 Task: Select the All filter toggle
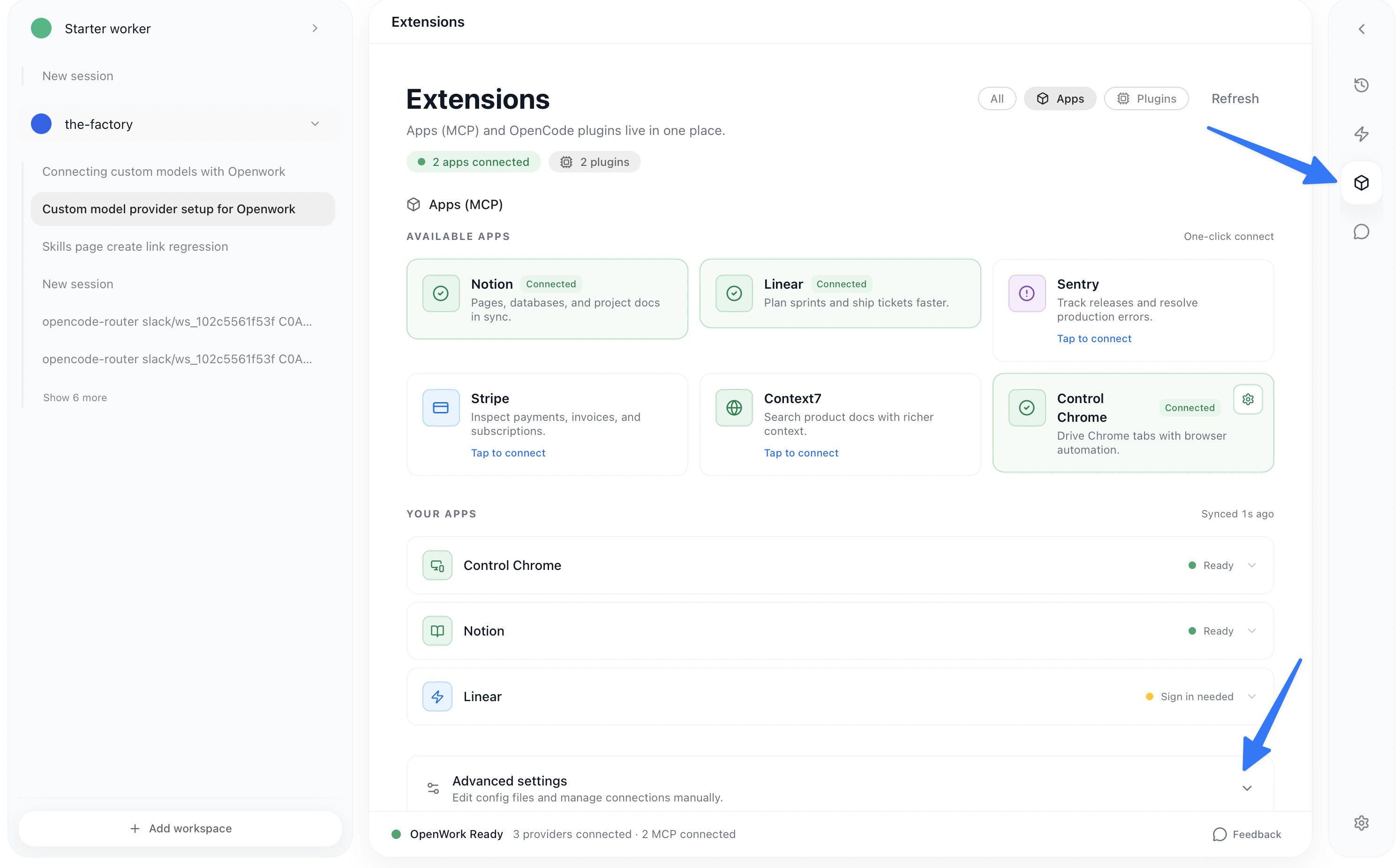coord(997,98)
